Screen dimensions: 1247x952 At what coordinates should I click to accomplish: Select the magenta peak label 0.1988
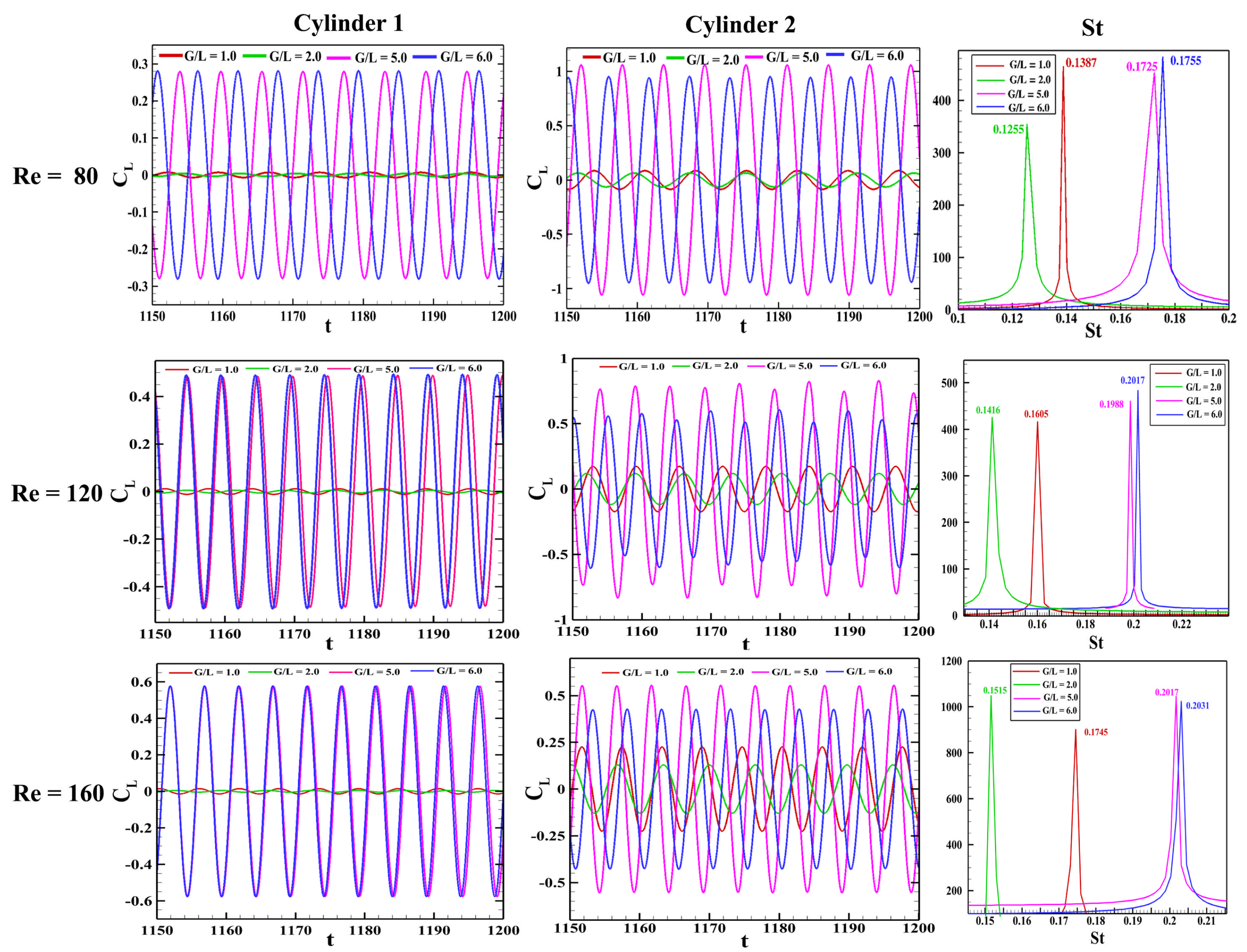point(1112,404)
